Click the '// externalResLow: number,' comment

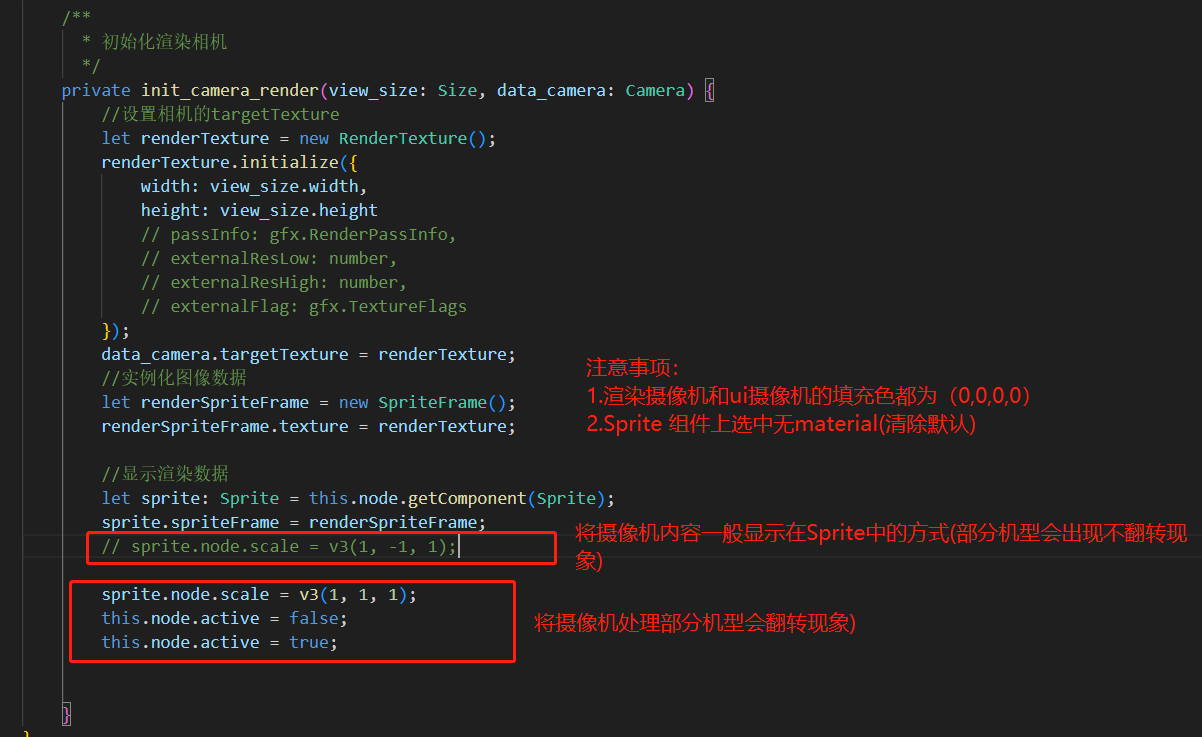click(269, 258)
